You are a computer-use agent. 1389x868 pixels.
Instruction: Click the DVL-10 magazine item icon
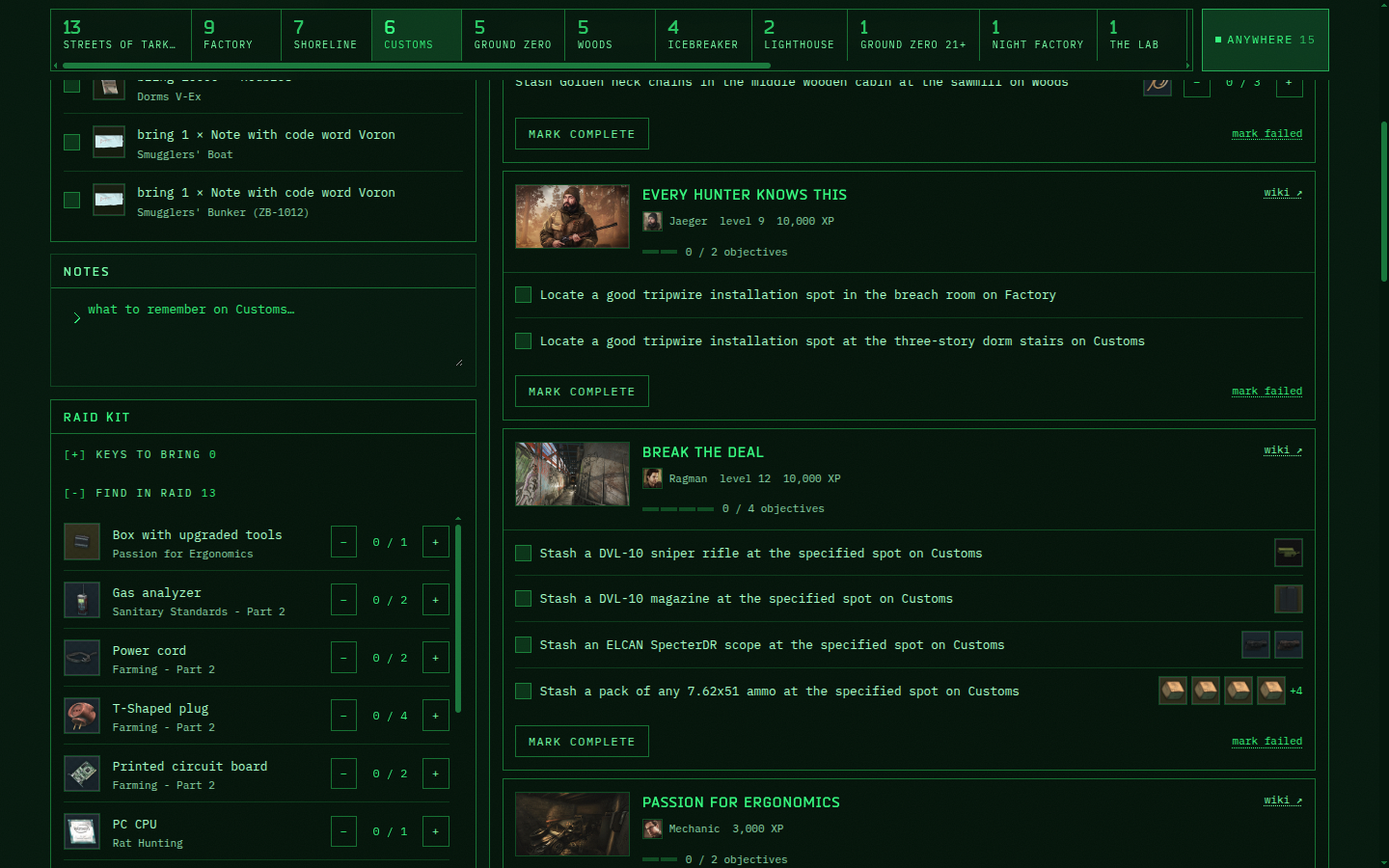tap(1289, 599)
